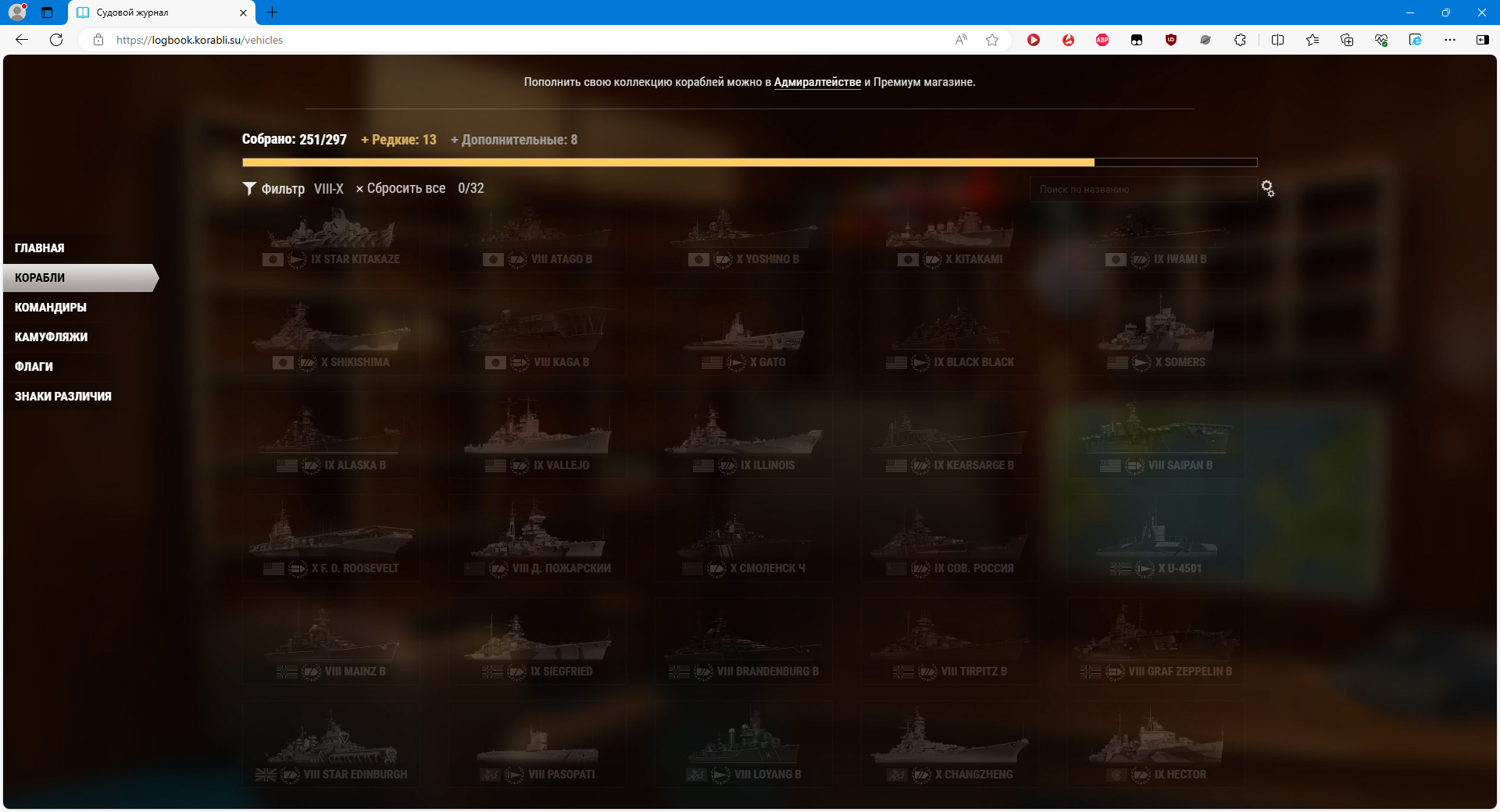Select the IX Iwami B ship card
1500x812 pixels.
[x=1156, y=238]
